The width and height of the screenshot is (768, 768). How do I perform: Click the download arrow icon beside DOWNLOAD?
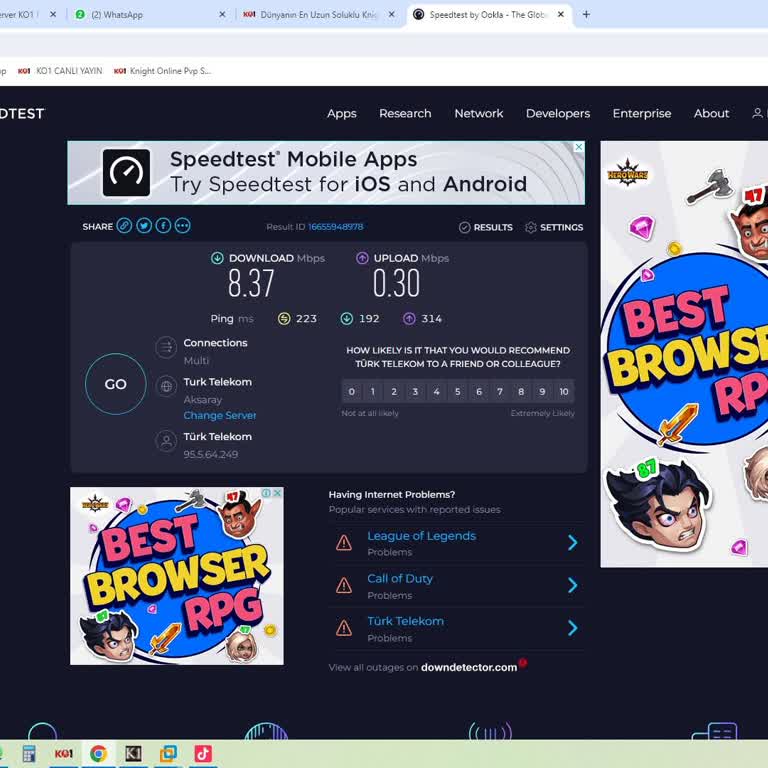217,258
